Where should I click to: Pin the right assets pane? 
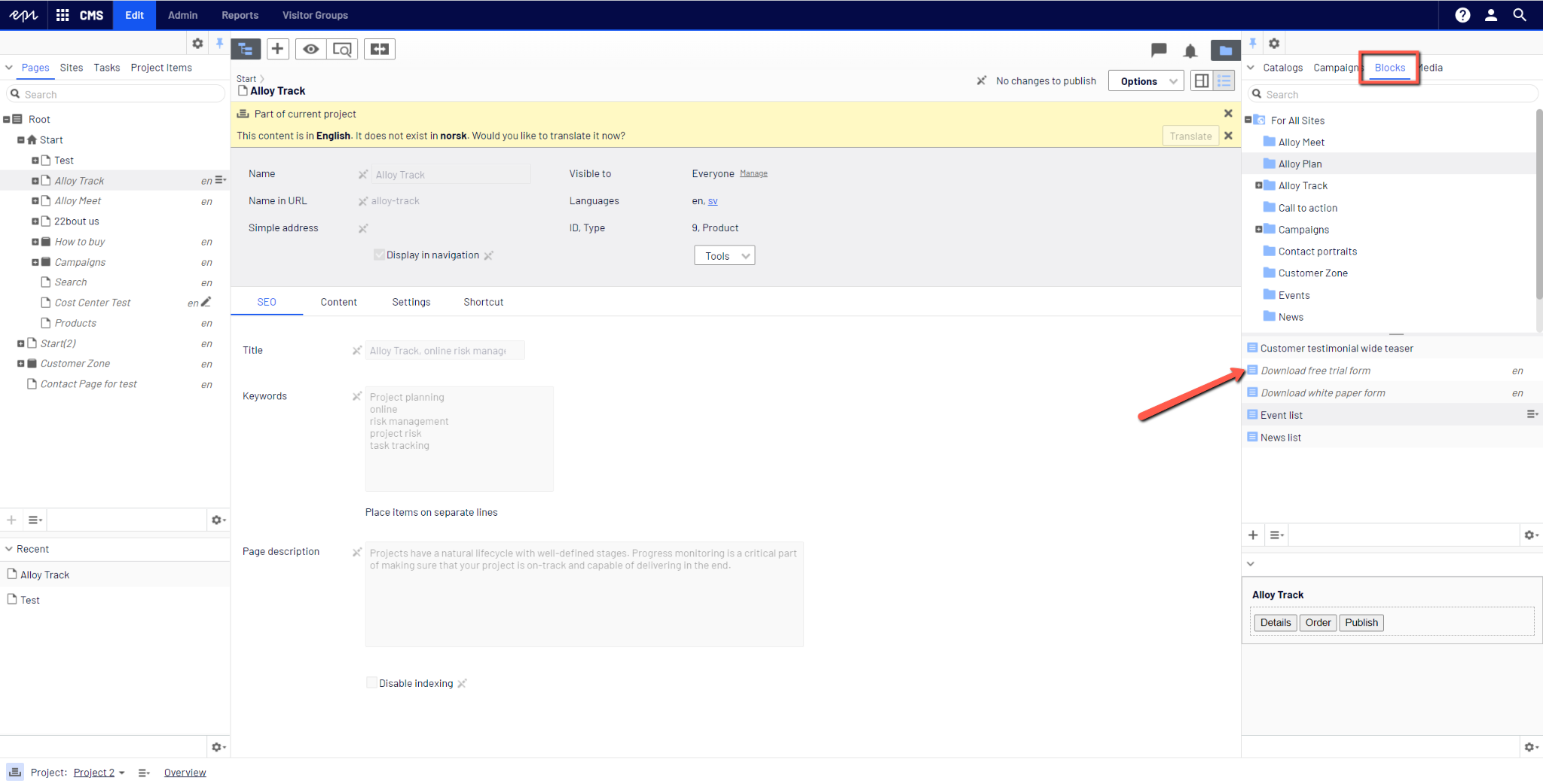tap(1253, 44)
